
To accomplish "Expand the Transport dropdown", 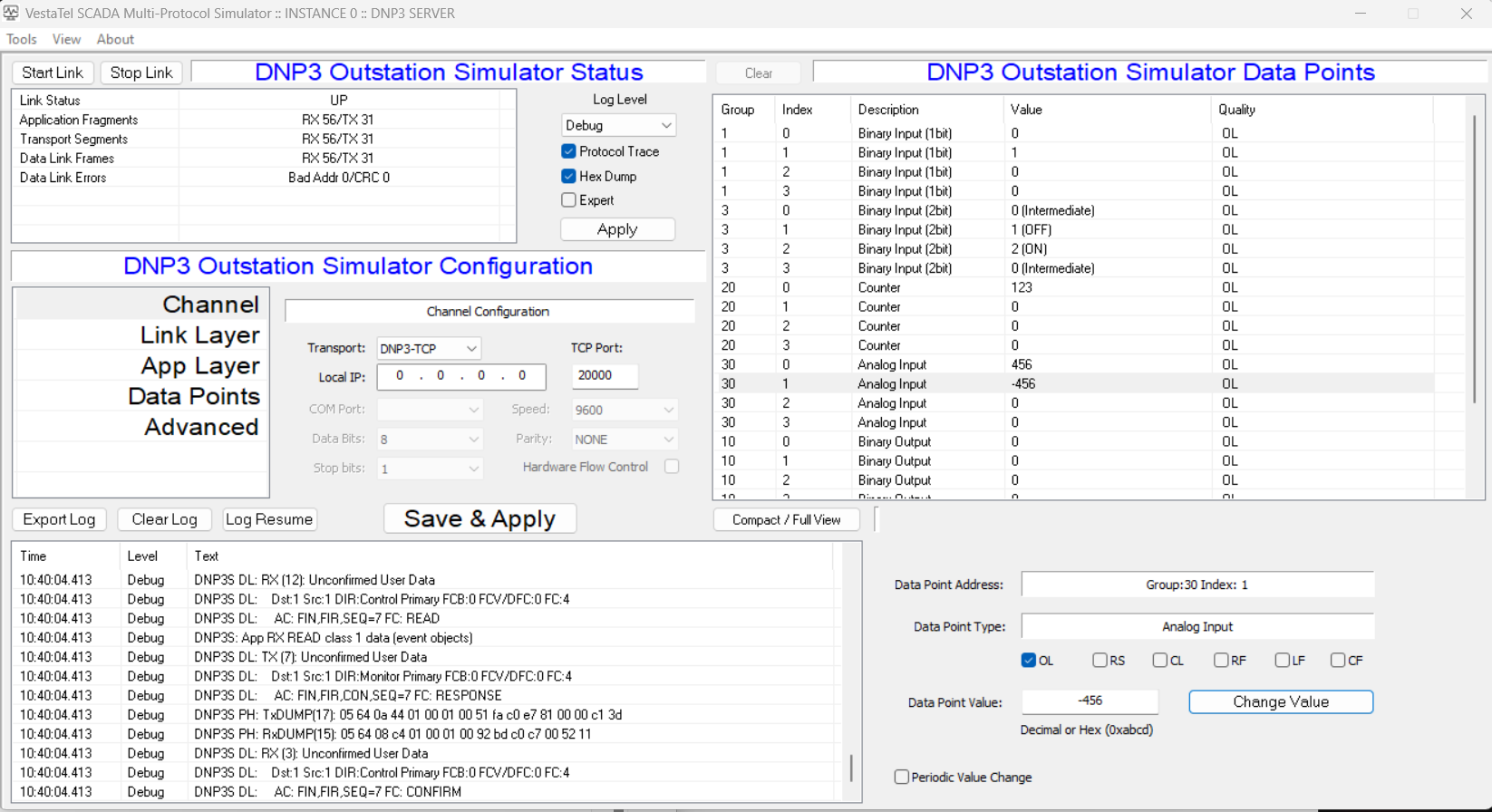I will [x=429, y=348].
